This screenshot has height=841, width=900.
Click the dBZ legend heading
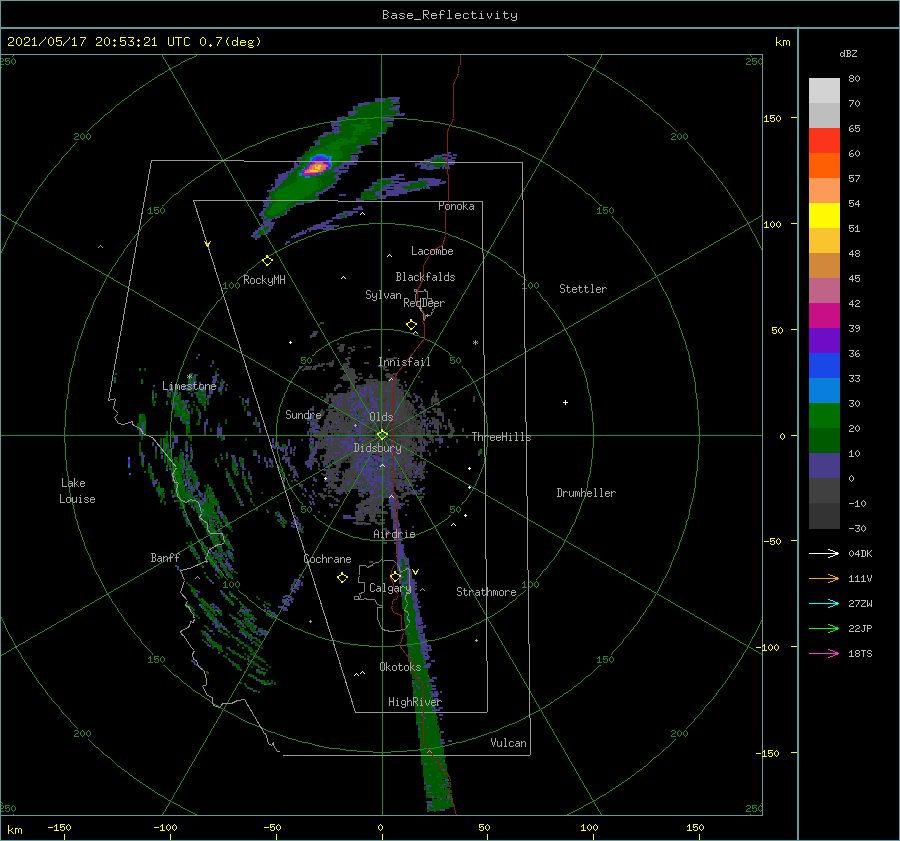848,53
